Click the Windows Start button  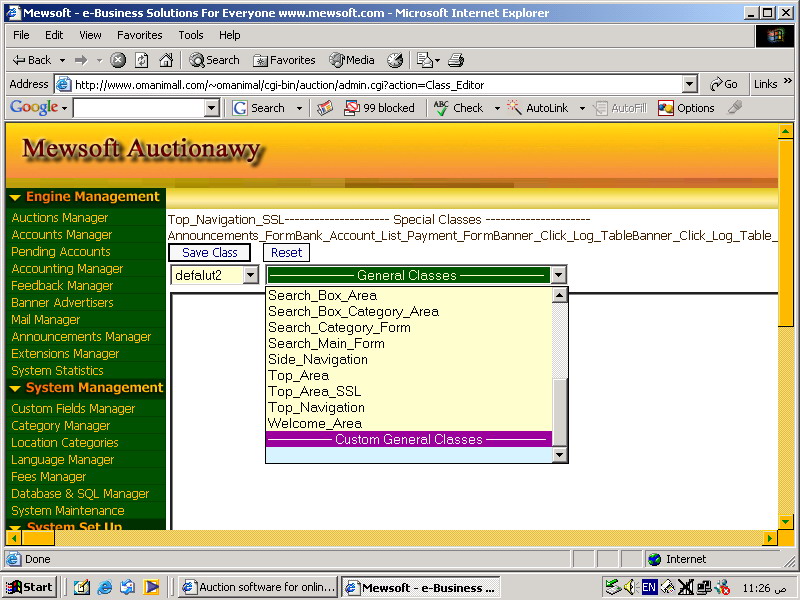pos(30,587)
